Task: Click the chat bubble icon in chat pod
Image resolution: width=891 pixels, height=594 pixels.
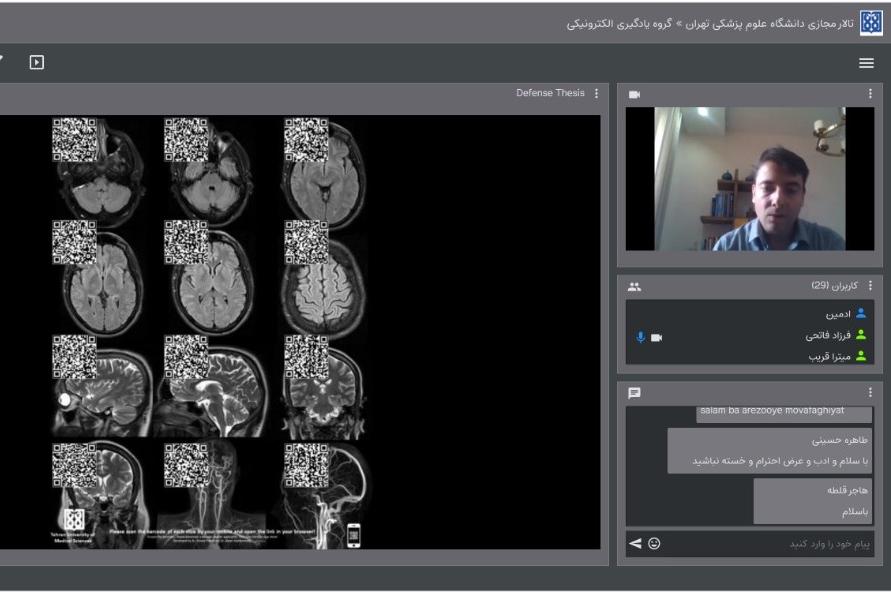Action: click(634, 393)
